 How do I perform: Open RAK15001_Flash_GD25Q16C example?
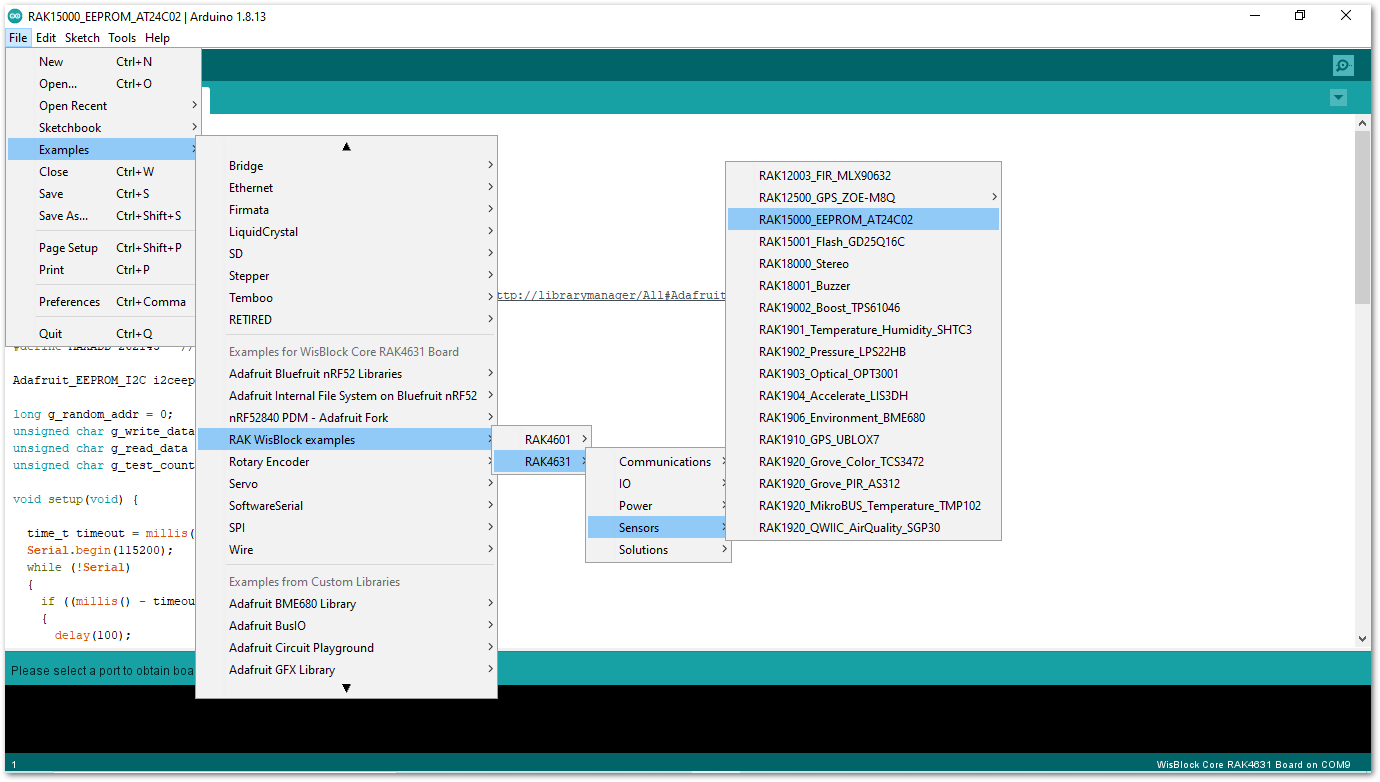click(863, 242)
